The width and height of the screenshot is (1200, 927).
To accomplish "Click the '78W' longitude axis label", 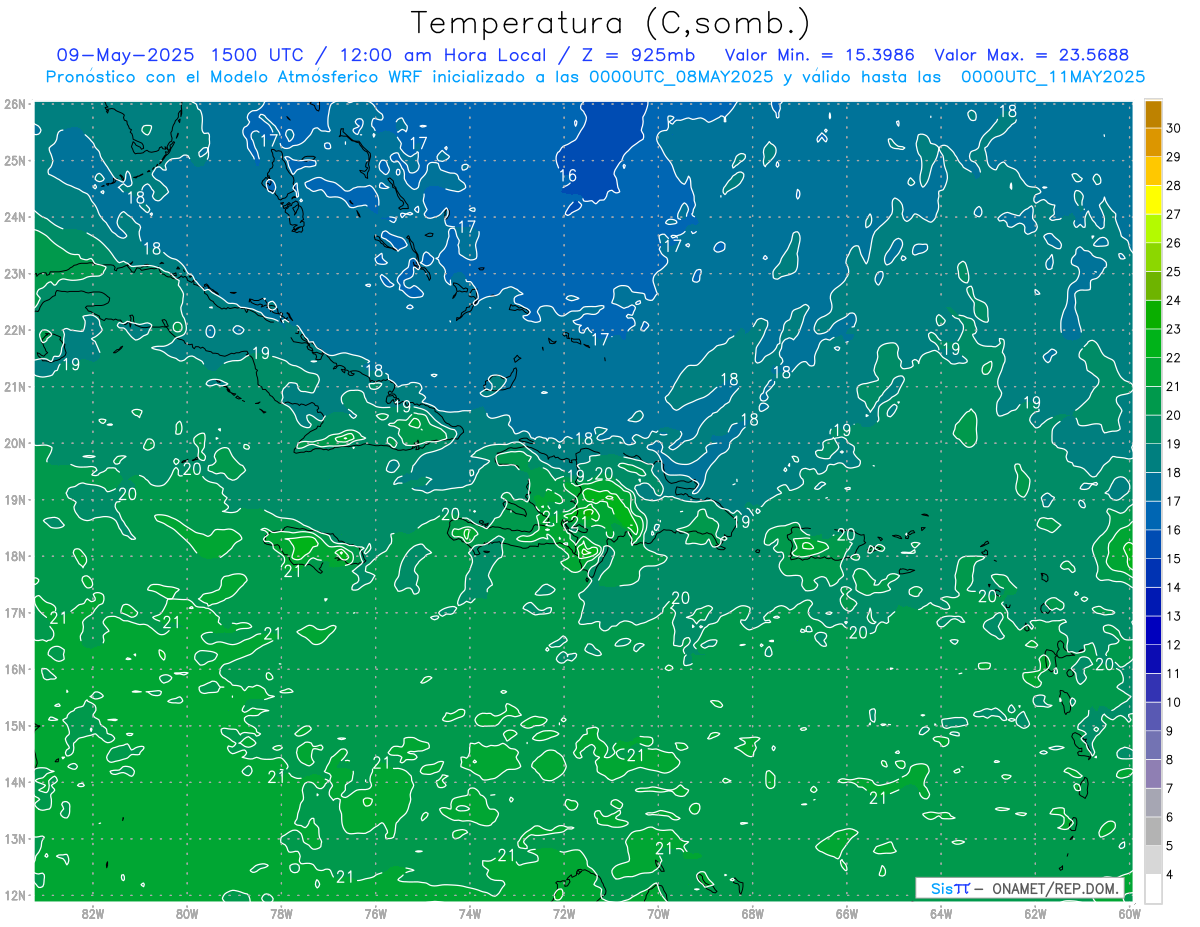I will [281, 912].
